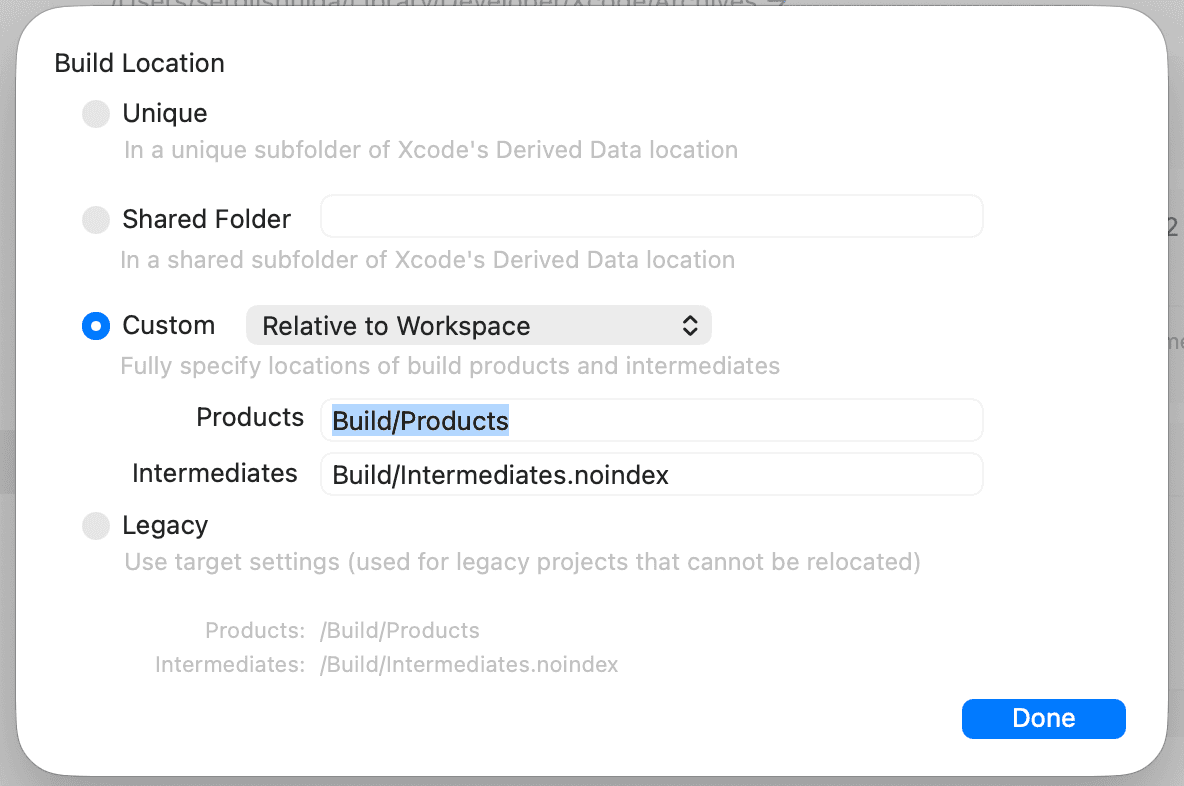Confirm settings with the Done button
Image resolution: width=1184 pixels, height=786 pixels.
click(x=1044, y=718)
